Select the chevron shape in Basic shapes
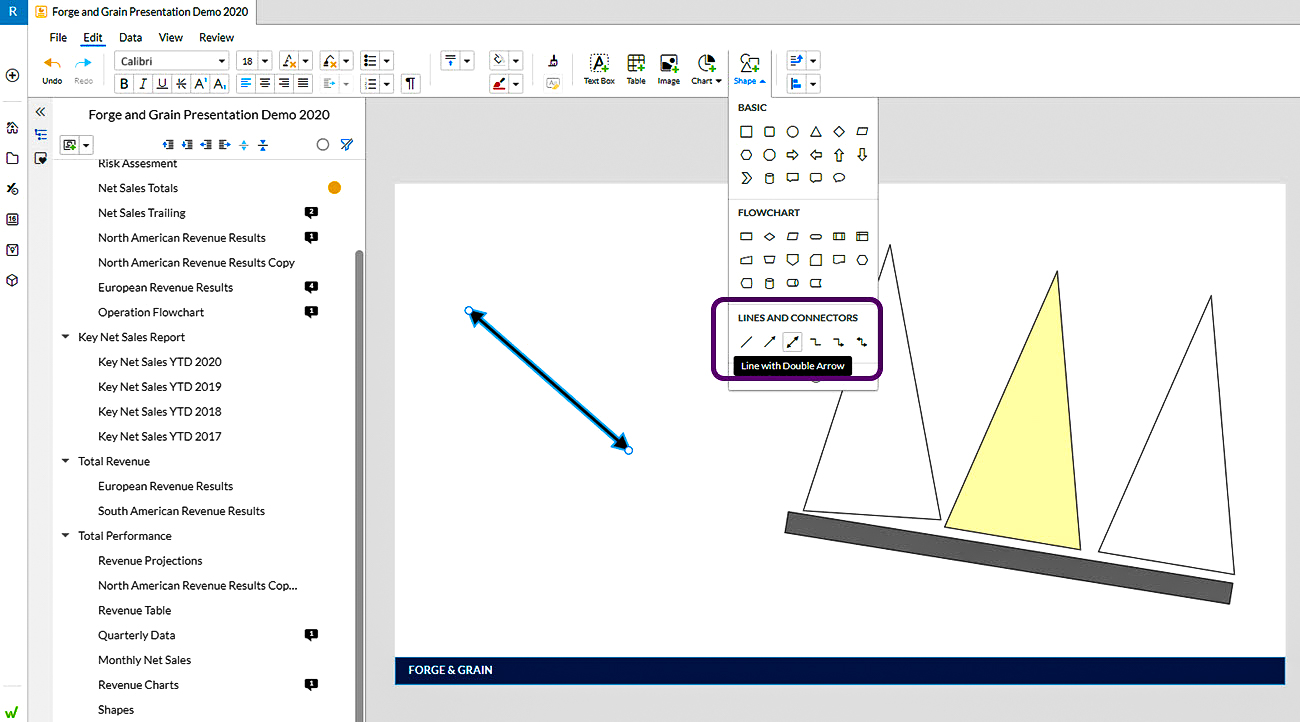The height and width of the screenshot is (722, 1300). pos(746,178)
